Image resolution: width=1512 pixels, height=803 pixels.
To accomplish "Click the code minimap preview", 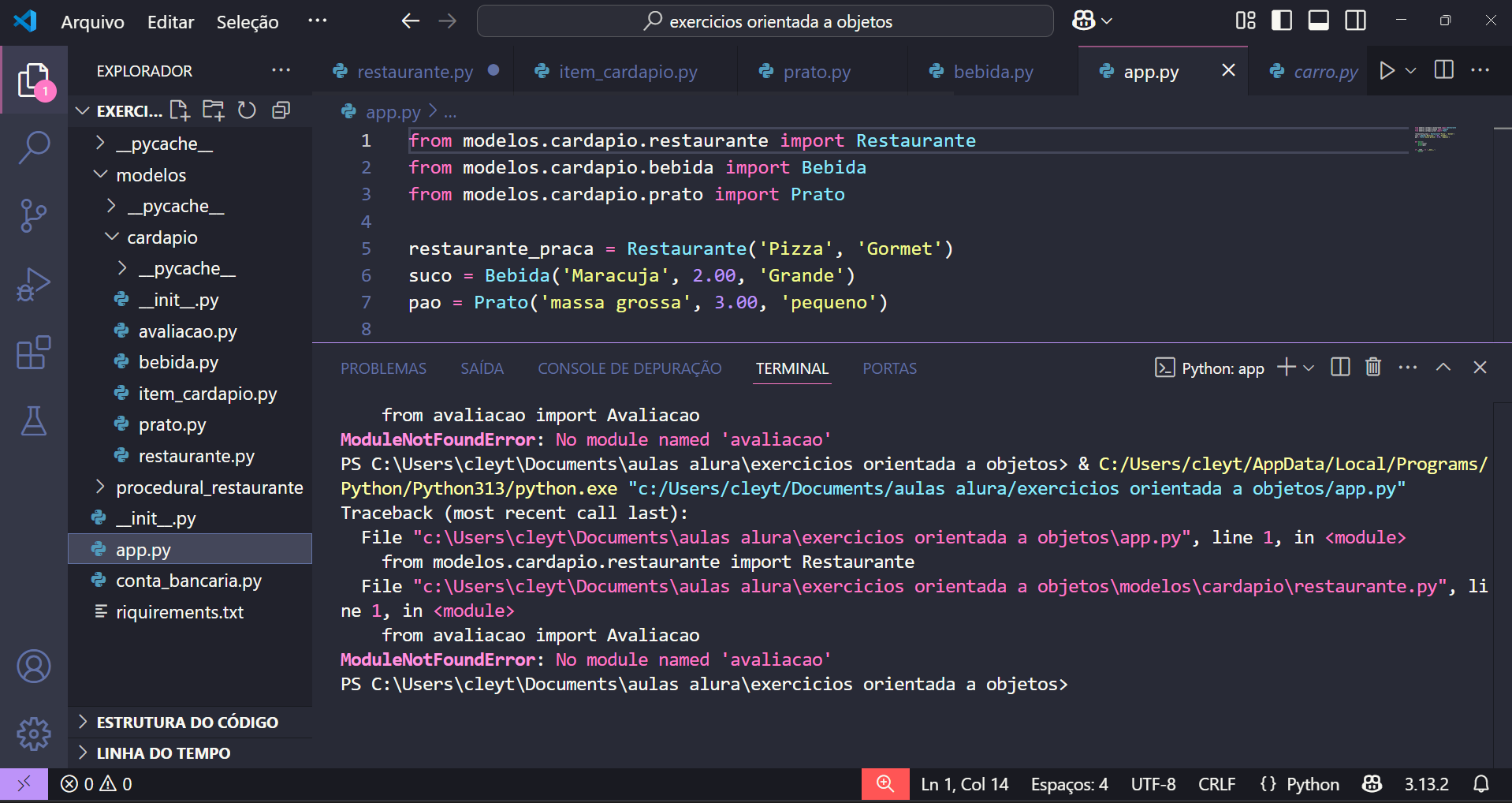I will [x=1435, y=138].
